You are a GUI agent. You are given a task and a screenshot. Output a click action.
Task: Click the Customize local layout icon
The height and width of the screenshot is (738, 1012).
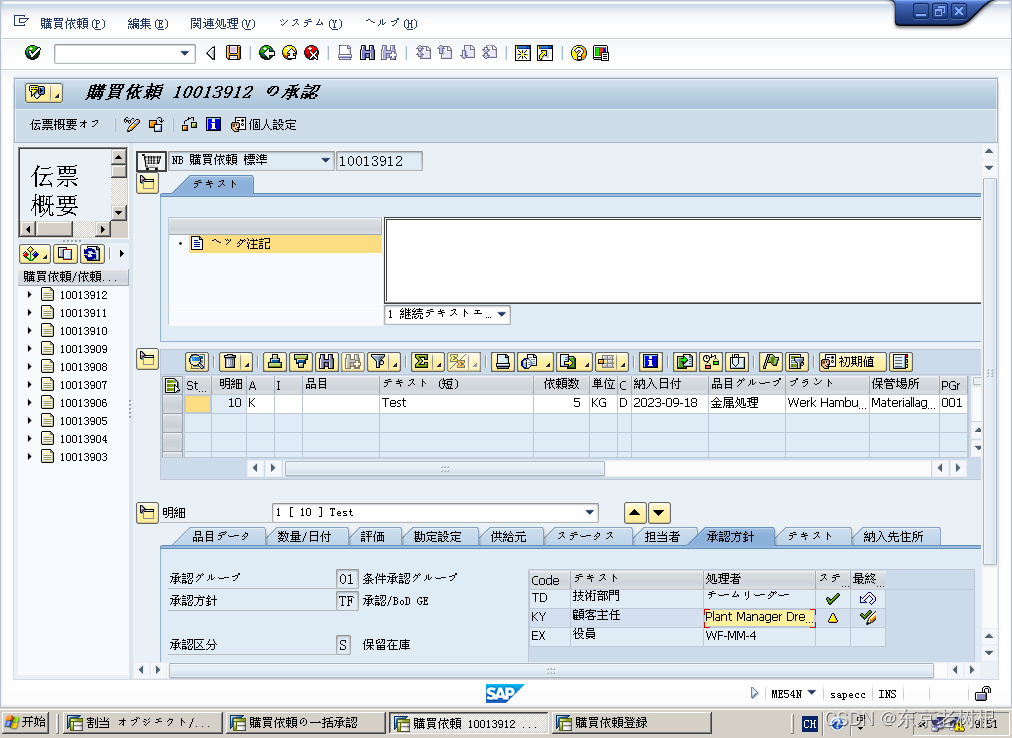[601, 53]
